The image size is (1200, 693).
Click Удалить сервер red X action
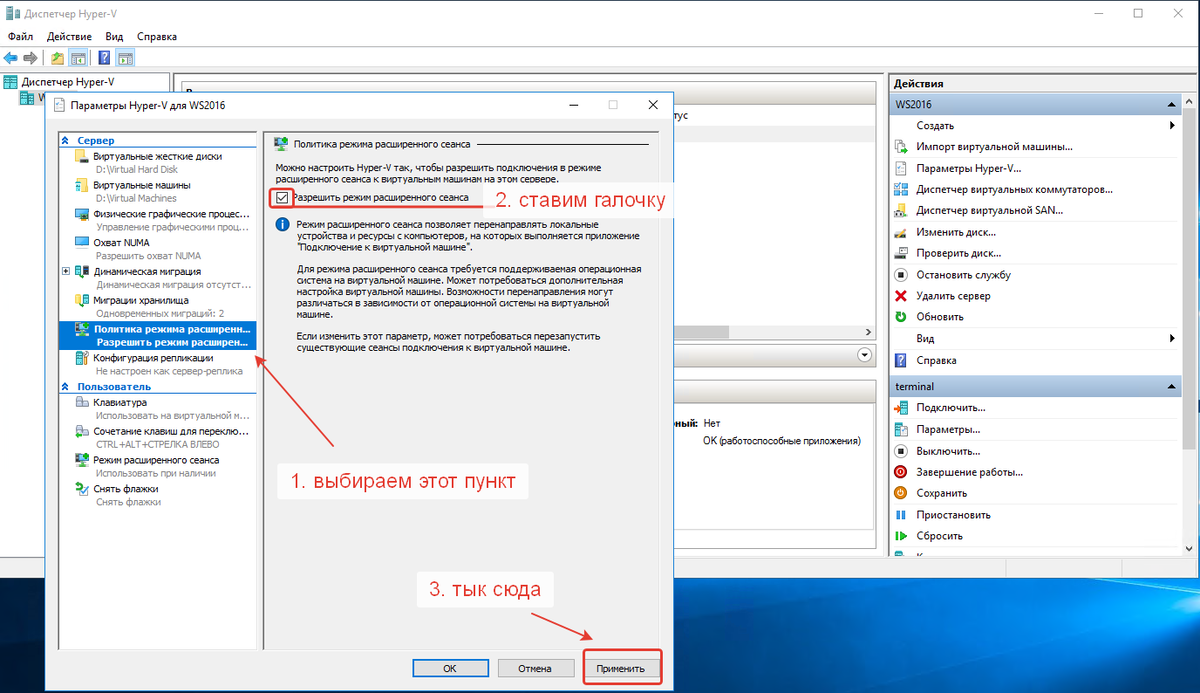[953, 296]
